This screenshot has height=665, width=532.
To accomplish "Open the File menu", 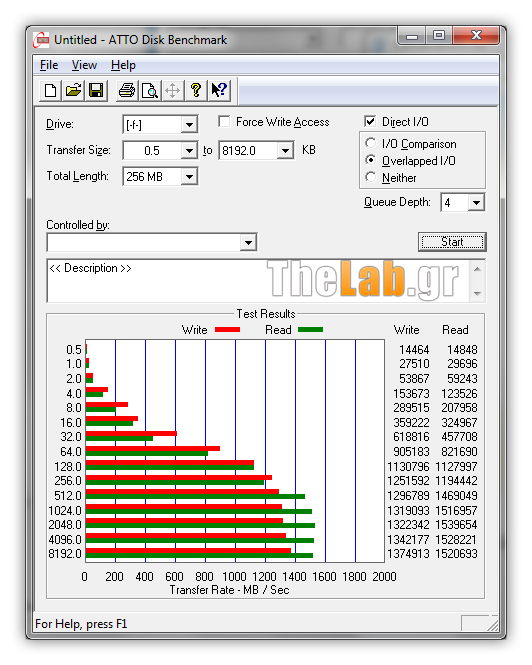I will tap(49, 65).
